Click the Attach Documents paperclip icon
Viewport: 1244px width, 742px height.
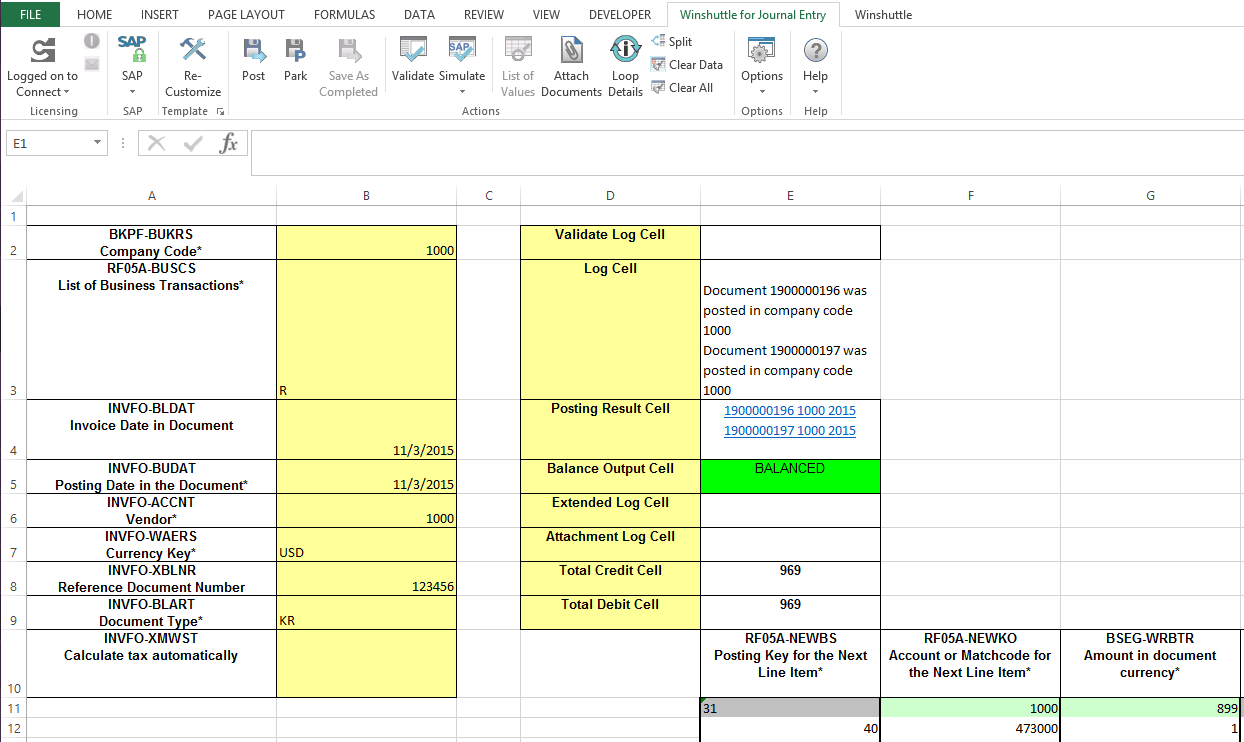click(x=571, y=49)
